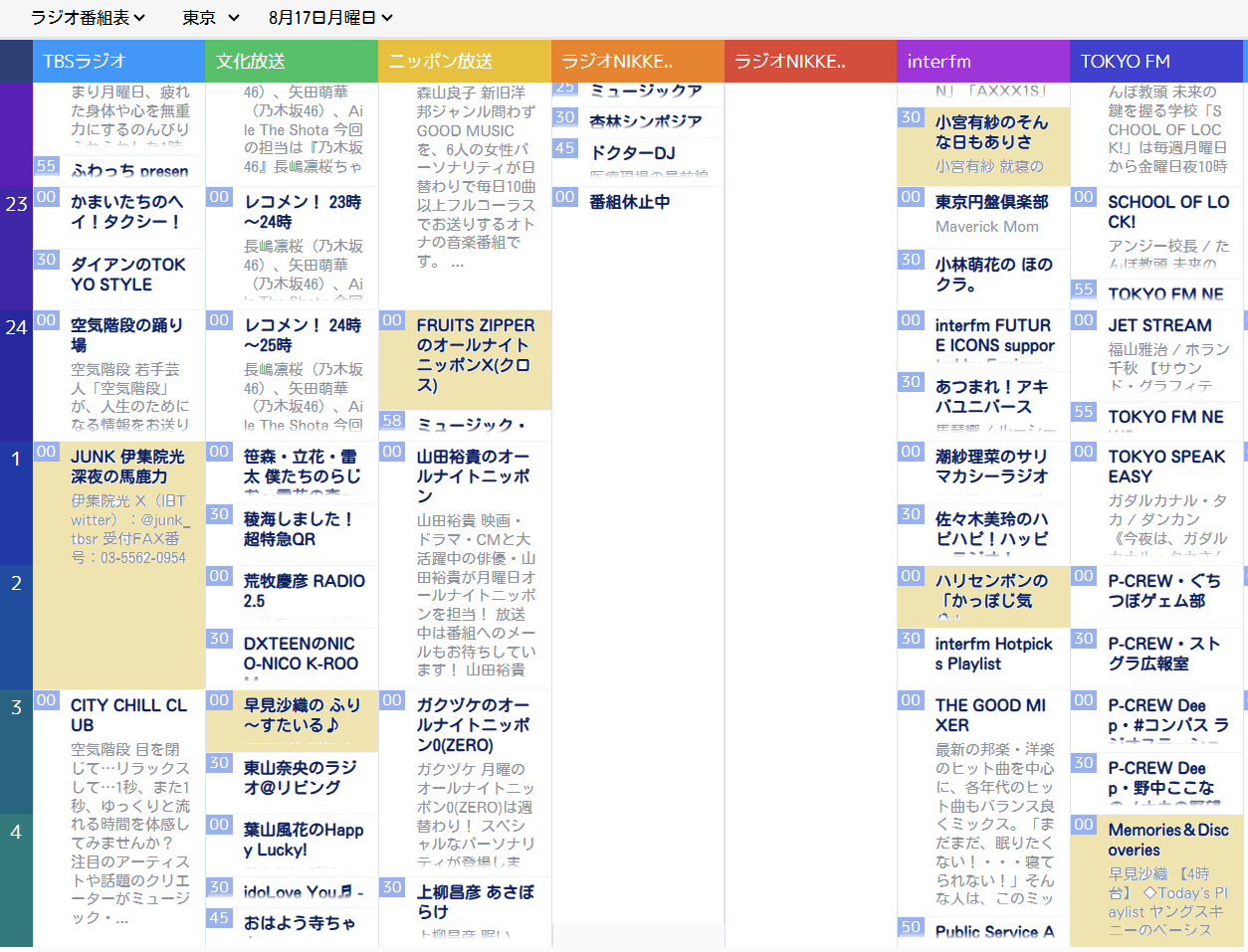
Task: Select the ニッポン放送 station header
Action: coord(465,61)
